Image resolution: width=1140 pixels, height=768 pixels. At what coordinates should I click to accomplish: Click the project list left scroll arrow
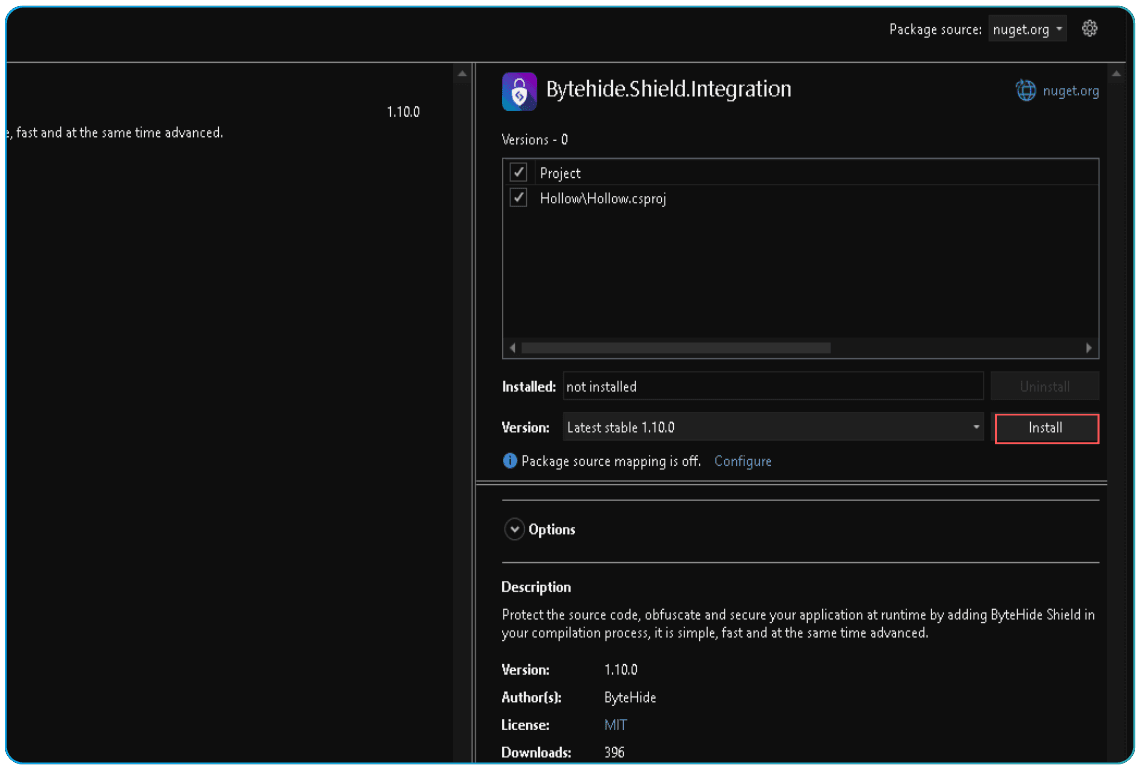coord(513,348)
